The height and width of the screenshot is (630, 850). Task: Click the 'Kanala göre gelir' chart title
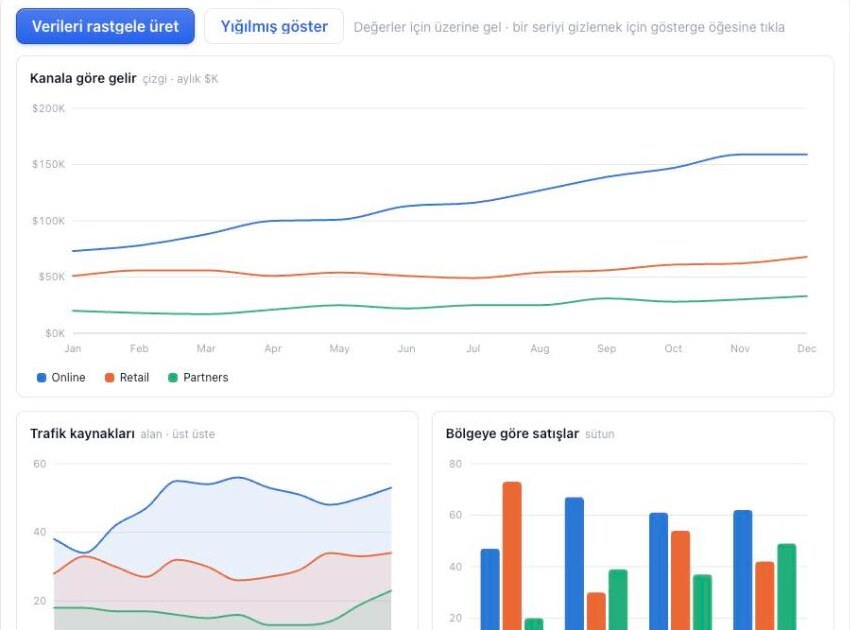[83, 78]
